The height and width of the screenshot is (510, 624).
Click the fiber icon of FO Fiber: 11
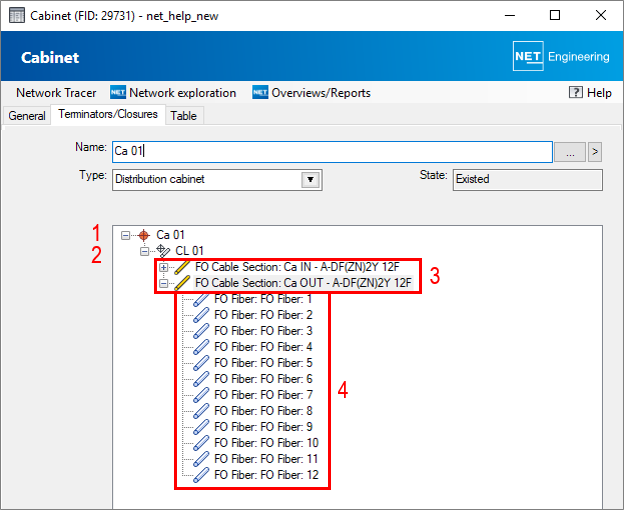(x=201, y=459)
